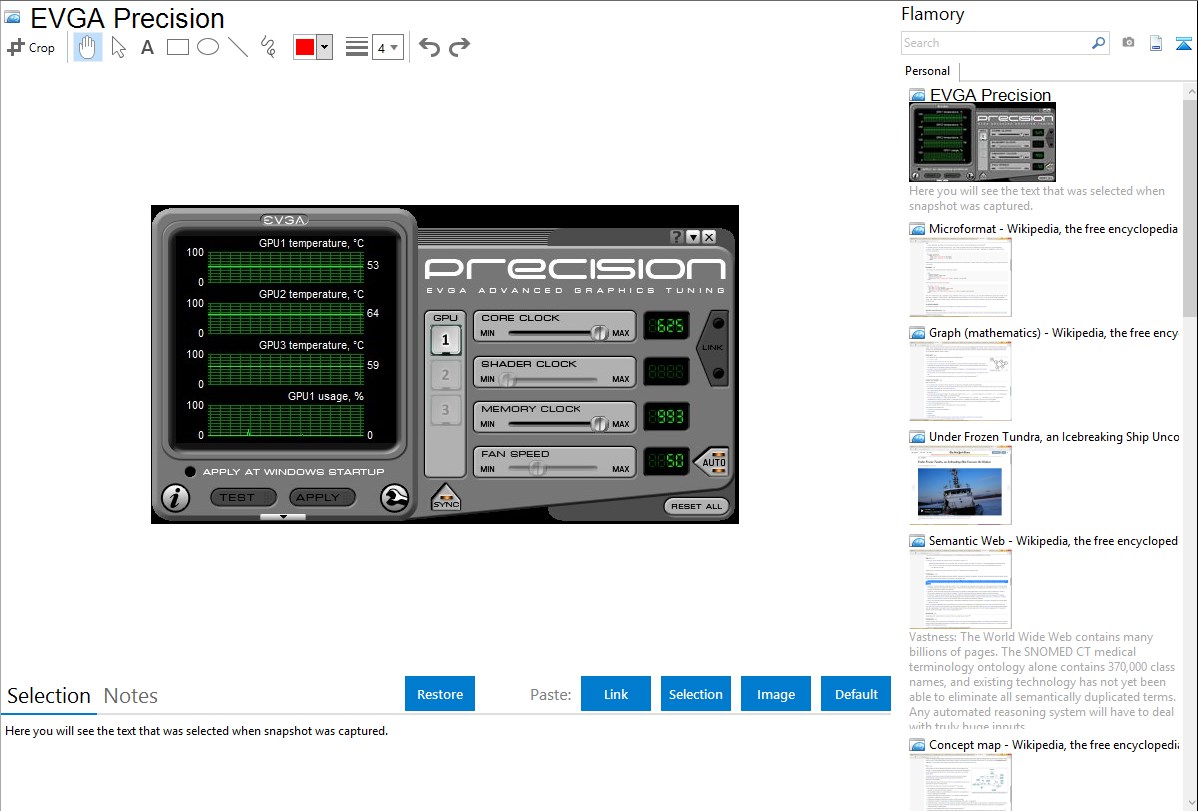This screenshot has width=1198, height=811.
Task: Open Precision settings wrench icon
Action: (395, 498)
